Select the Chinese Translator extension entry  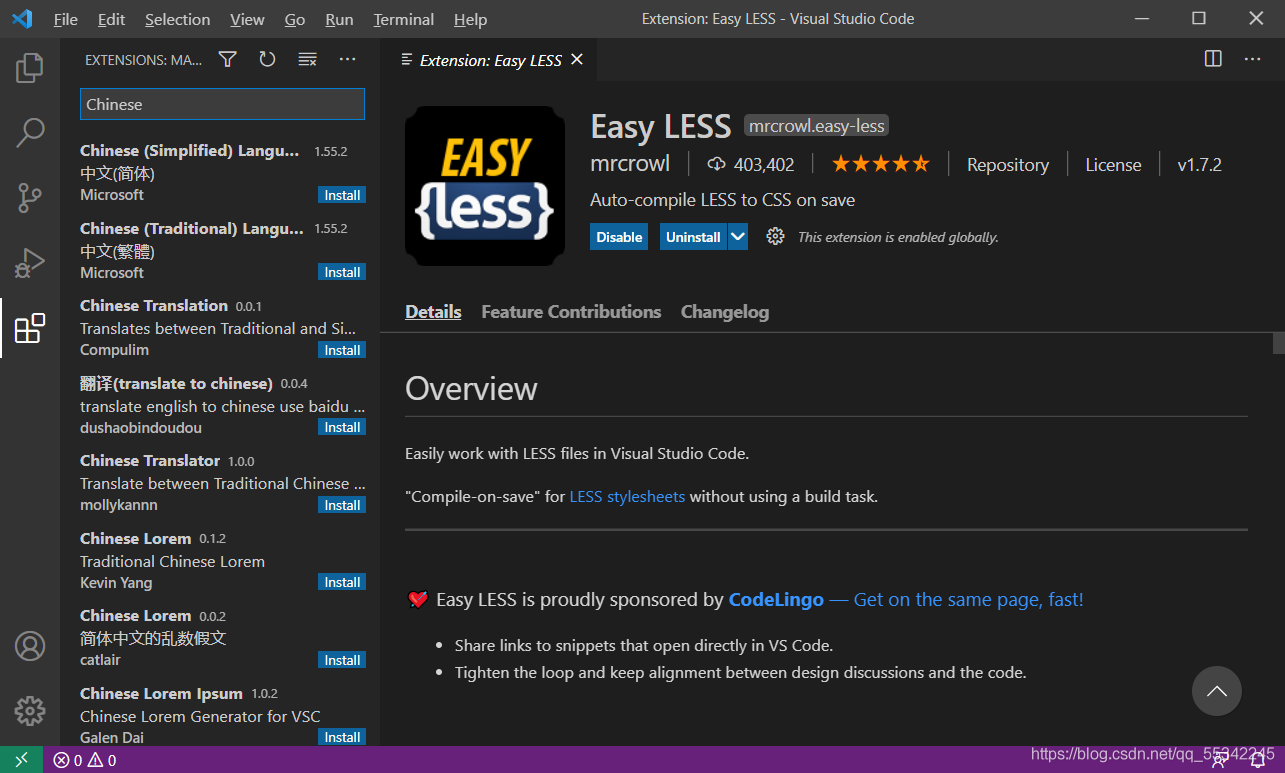pos(222,482)
